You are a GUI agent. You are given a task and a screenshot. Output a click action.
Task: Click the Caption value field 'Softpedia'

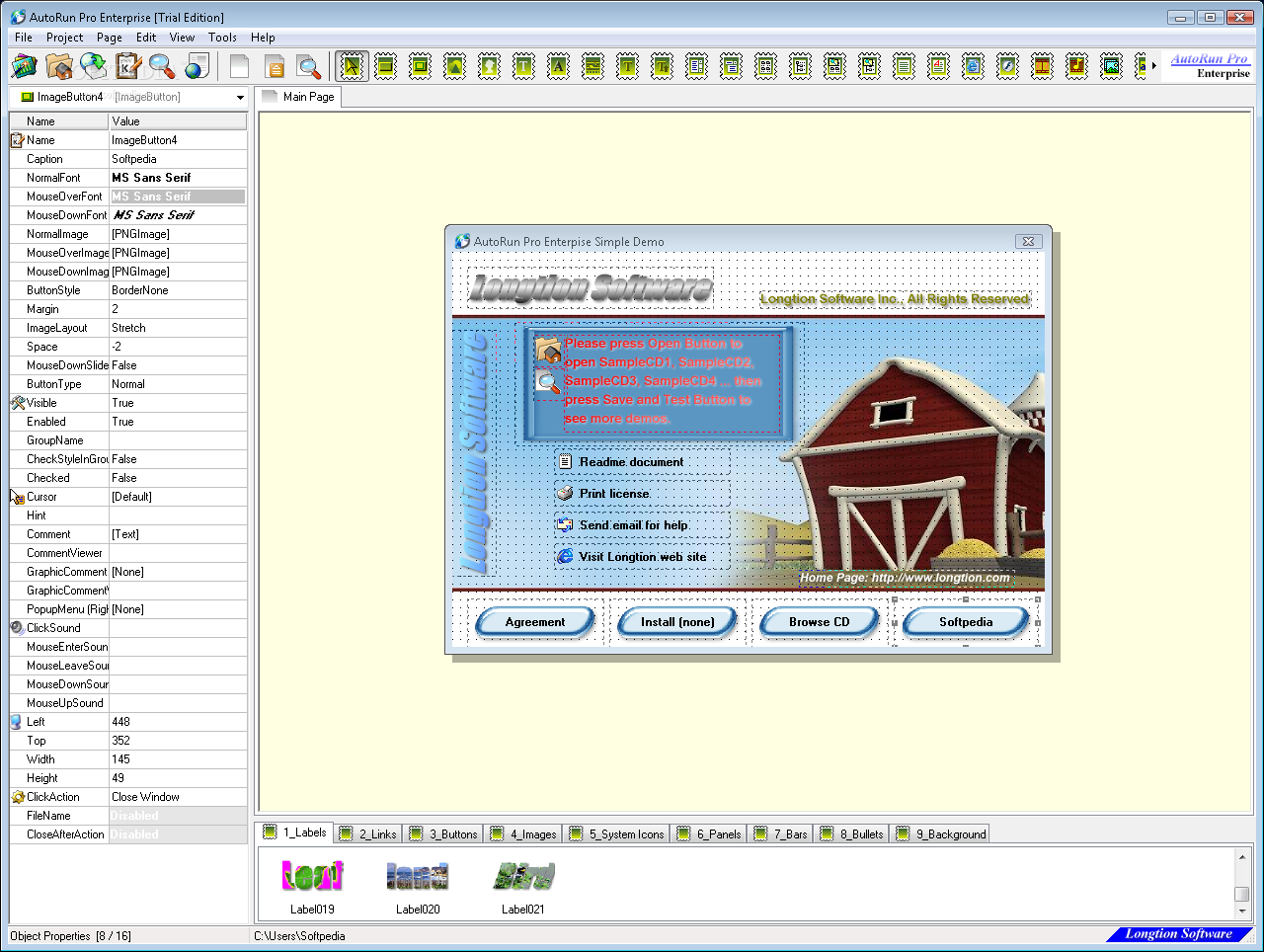[x=178, y=159]
